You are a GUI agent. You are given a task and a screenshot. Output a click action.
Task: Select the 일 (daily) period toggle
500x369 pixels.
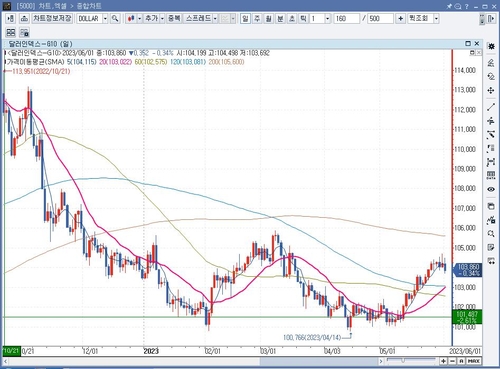(x=245, y=19)
